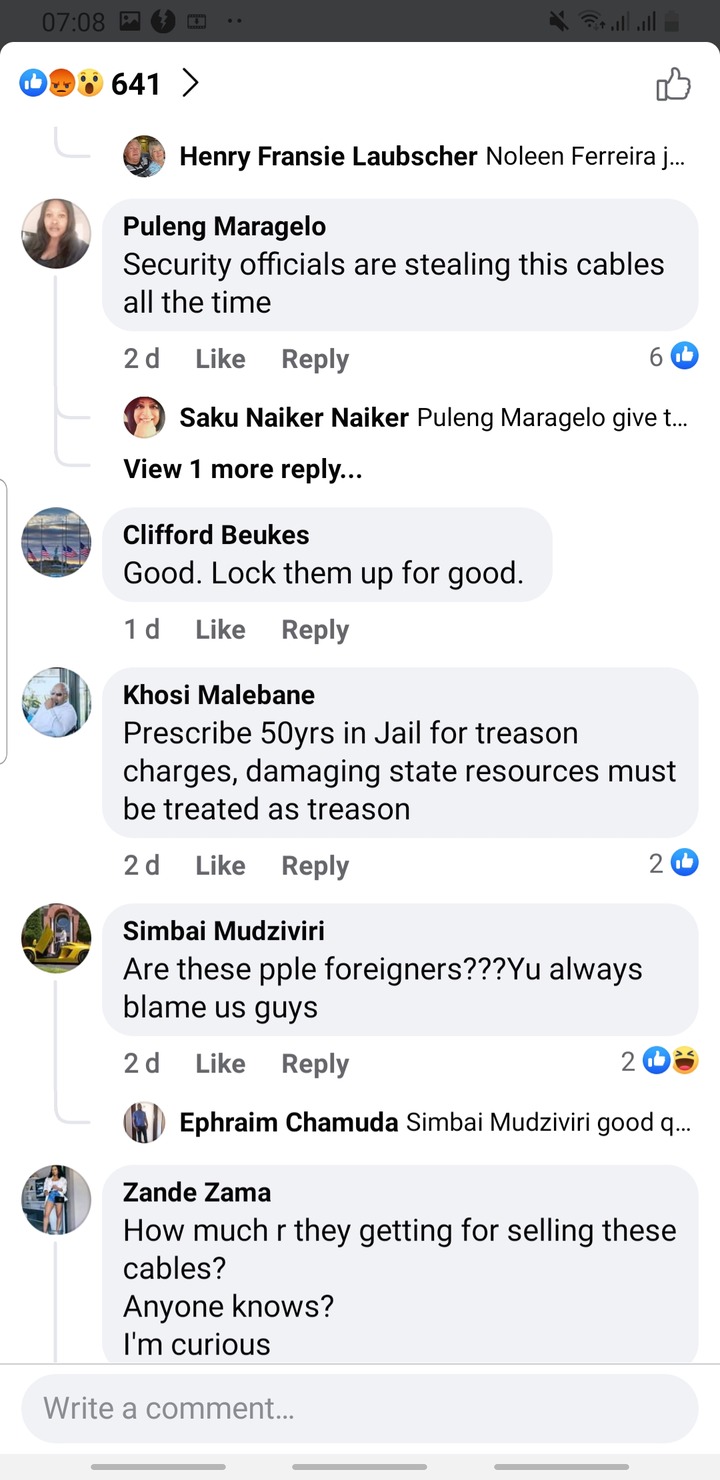This screenshot has height=1480, width=720.
Task: Expand 'View 1 more reply...' under Puleng Maragelo
Action: point(243,469)
